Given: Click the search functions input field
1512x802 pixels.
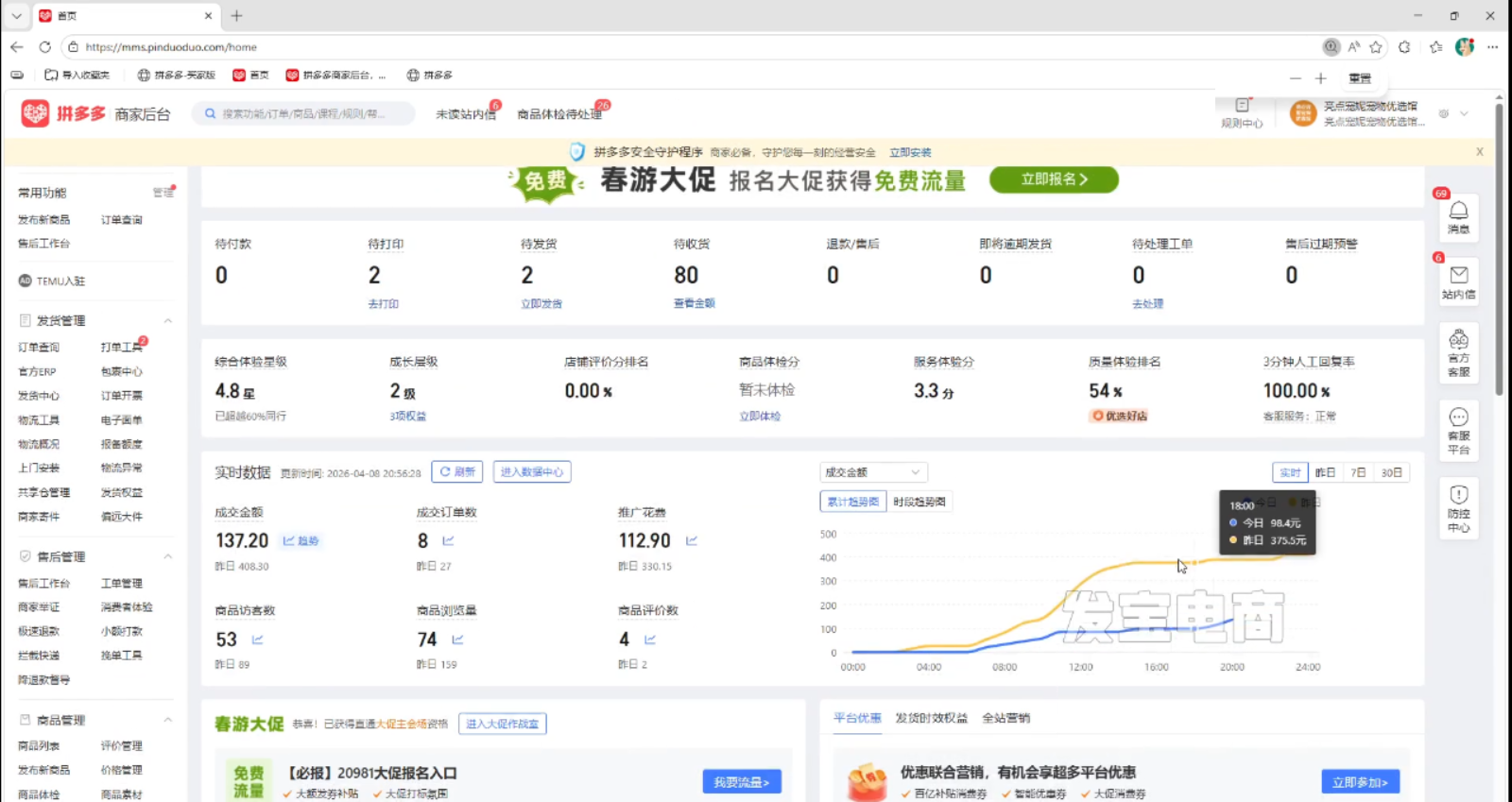Looking at the screenshot, I should [x=307, y=113].
